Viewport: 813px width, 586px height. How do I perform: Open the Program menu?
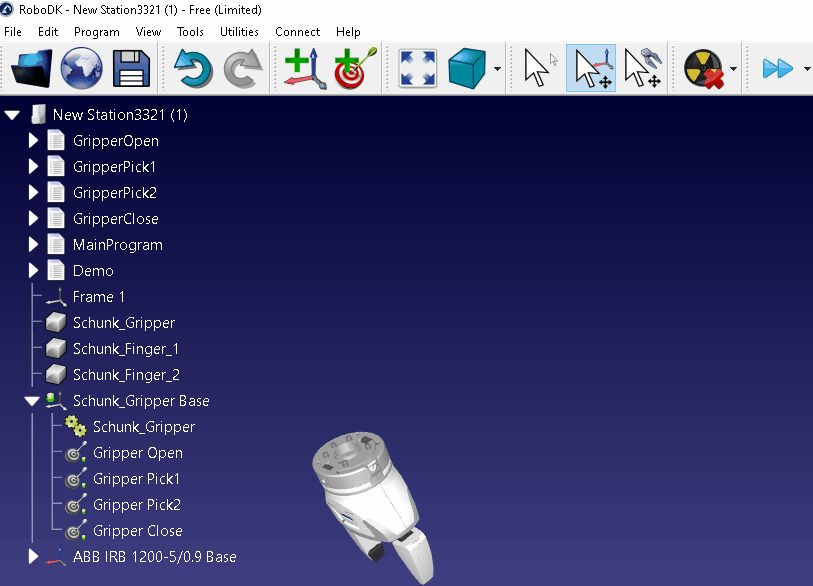pyautogui.click(x=96, y=32)
